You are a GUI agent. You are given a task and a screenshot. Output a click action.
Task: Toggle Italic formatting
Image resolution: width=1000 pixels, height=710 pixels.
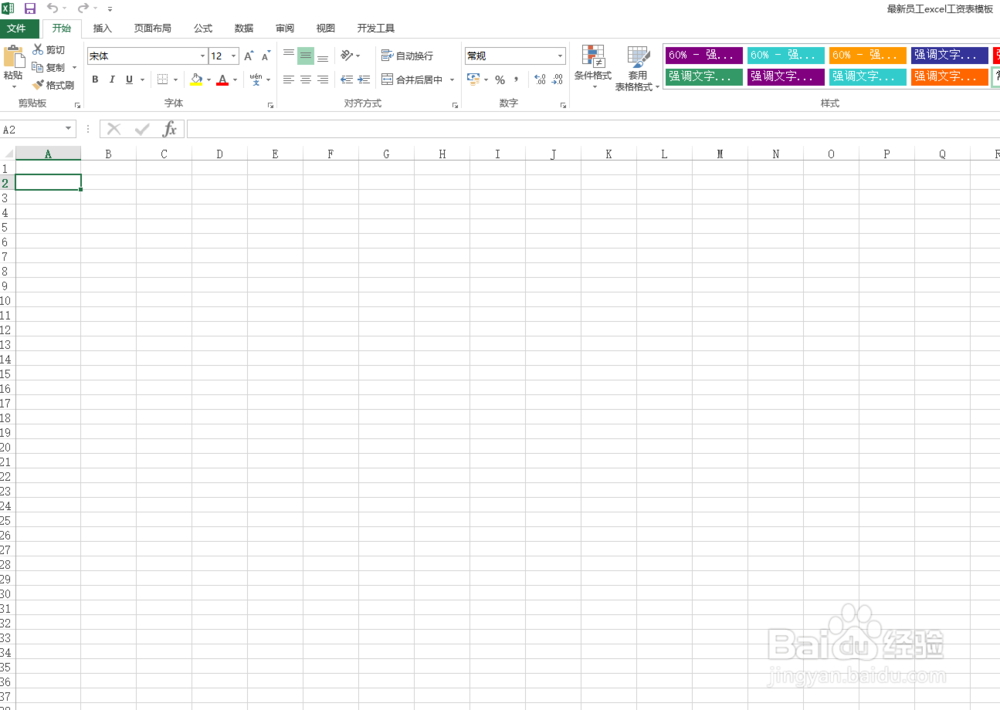pyautogui.click(x=112, y=80)
